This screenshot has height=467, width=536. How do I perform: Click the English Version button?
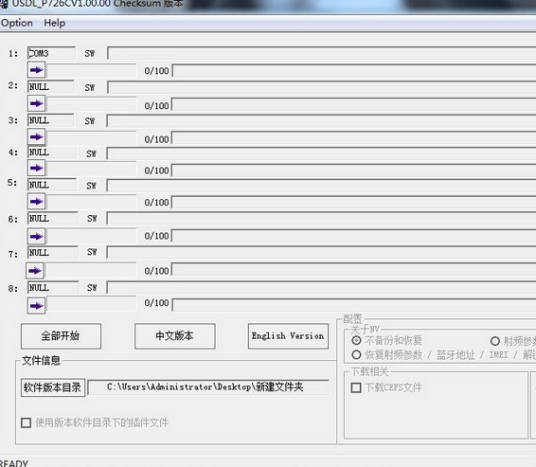click(288, 336)
